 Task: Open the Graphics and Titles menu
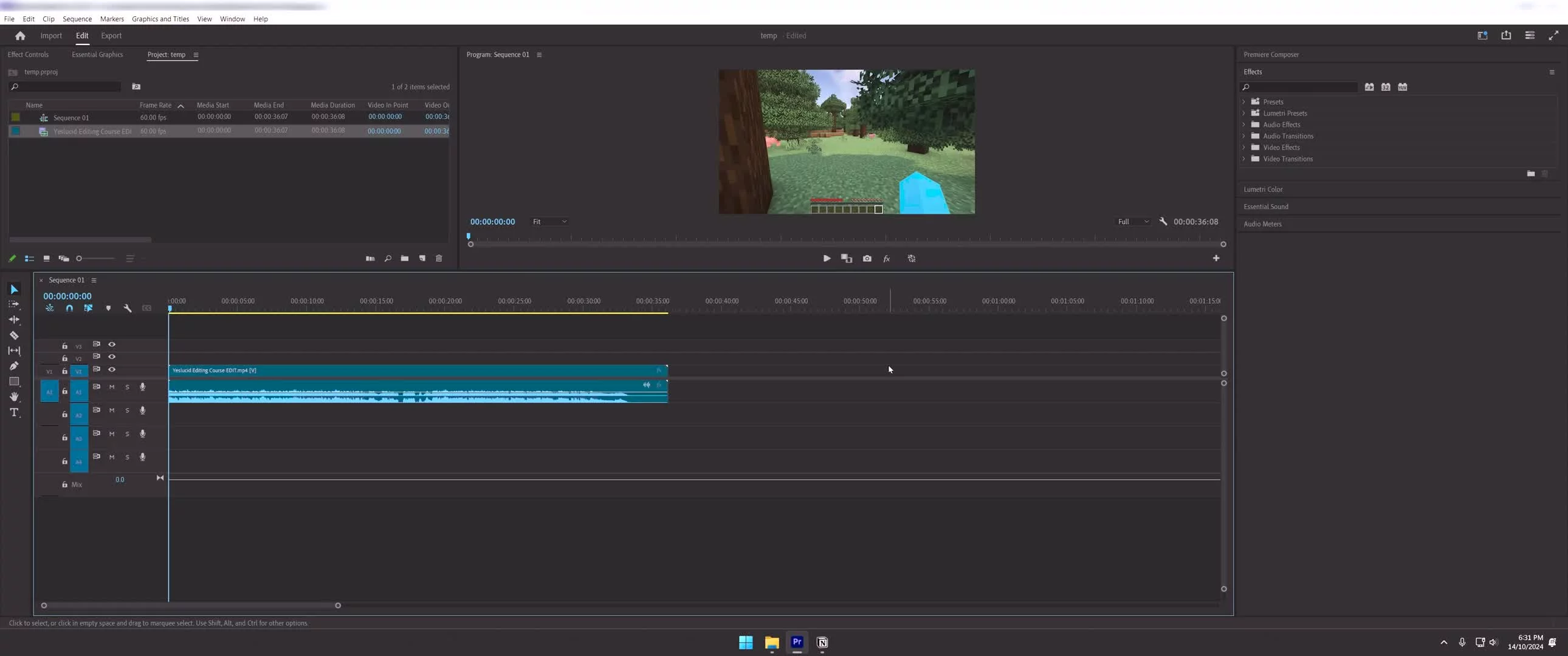pos(160,19)
